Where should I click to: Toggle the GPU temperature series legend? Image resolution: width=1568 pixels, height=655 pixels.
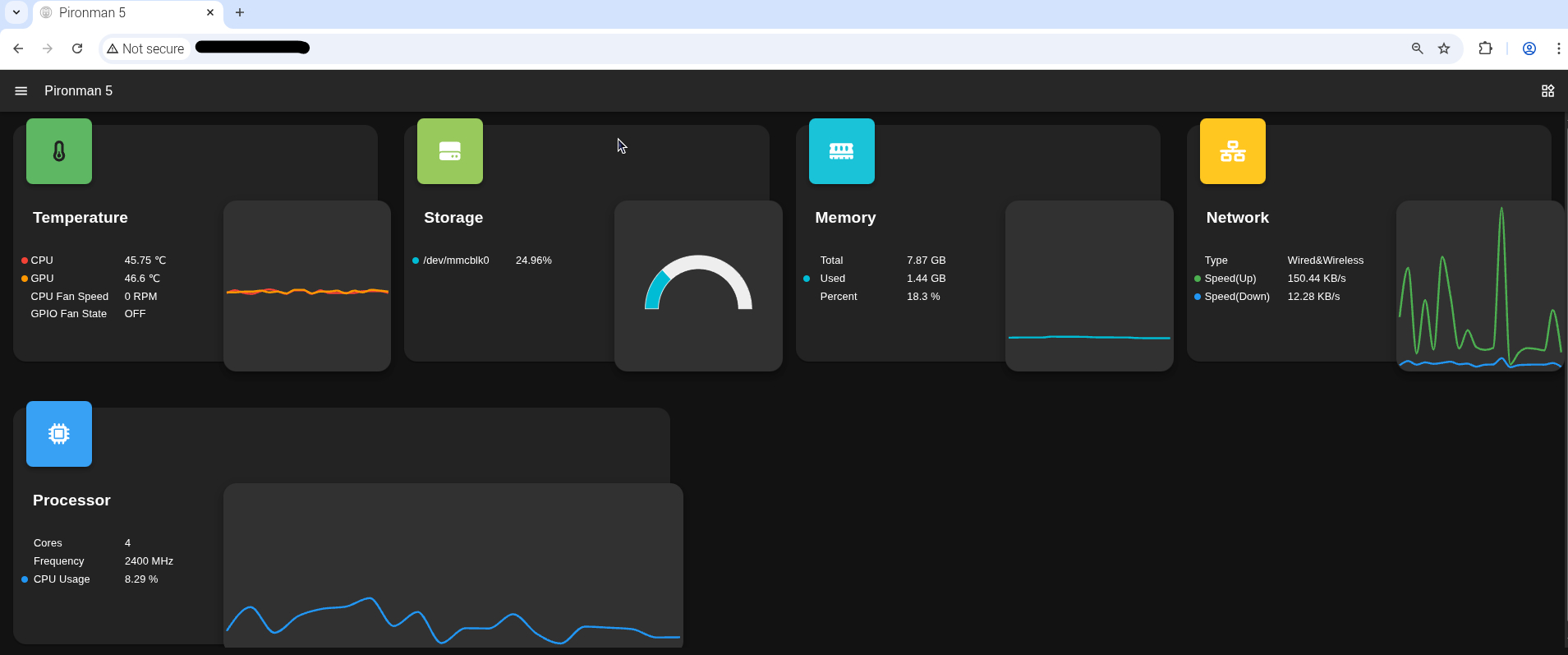37,279
